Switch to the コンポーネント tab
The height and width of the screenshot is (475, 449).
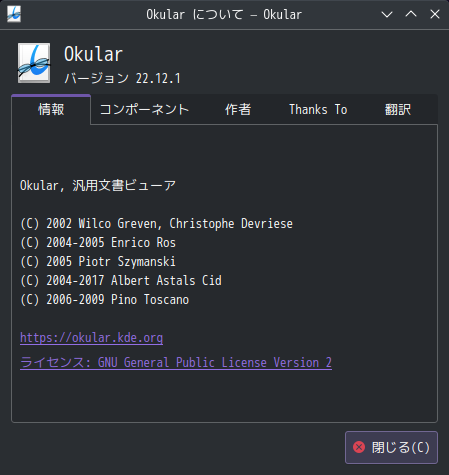[x=144, y=110]
